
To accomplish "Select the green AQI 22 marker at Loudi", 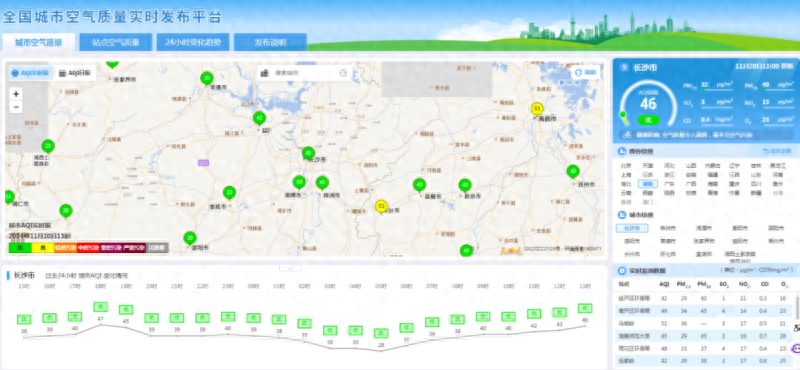I will 230,193.
